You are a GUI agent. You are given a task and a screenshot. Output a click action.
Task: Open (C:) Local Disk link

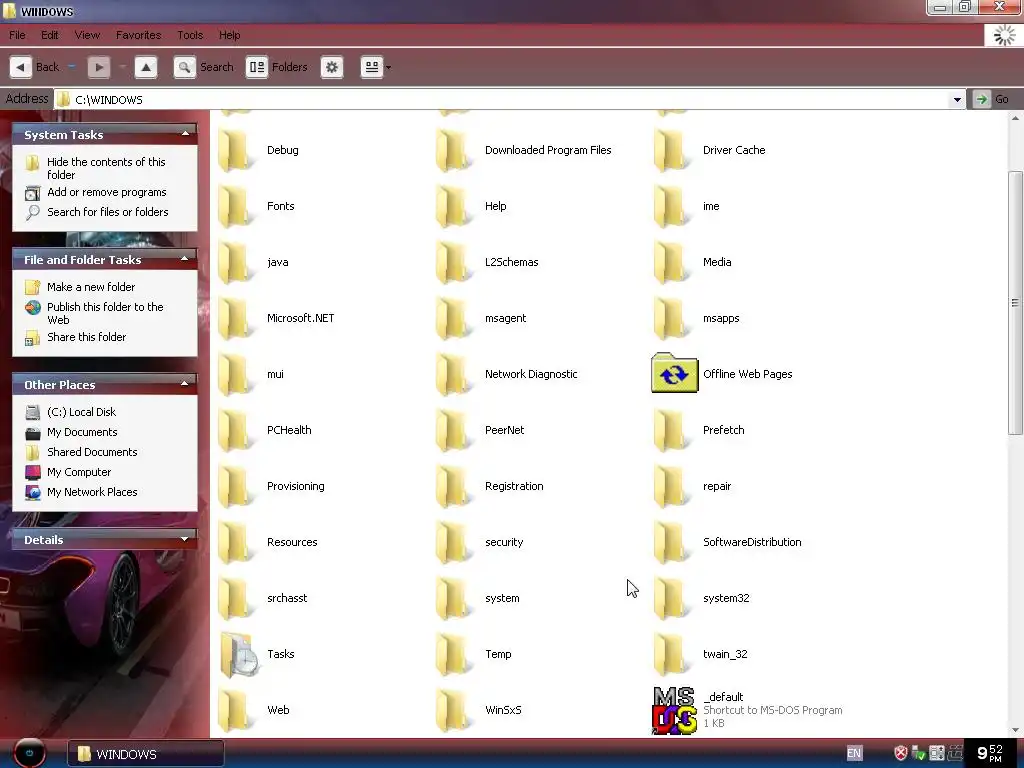point(81,412)
